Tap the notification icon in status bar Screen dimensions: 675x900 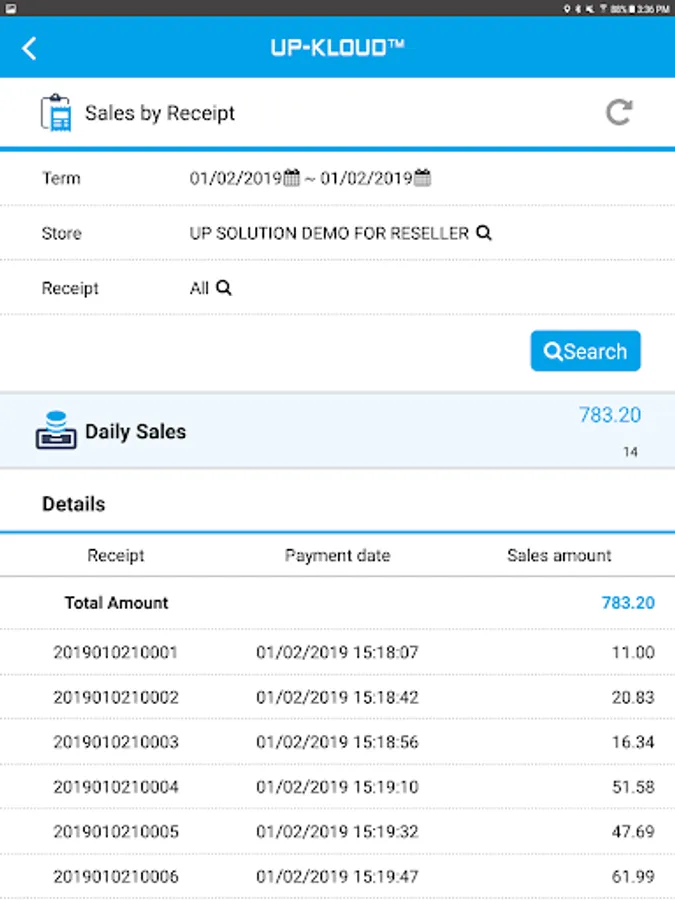10,8
